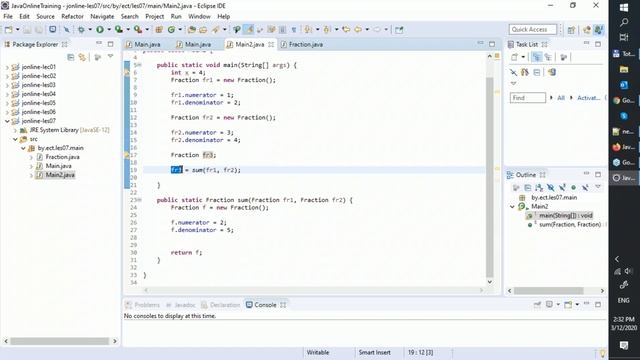The height and width of the screenshot is (360, 640).
Task: Open Package Explorer View Menu arrow
Action: point(111,56)
